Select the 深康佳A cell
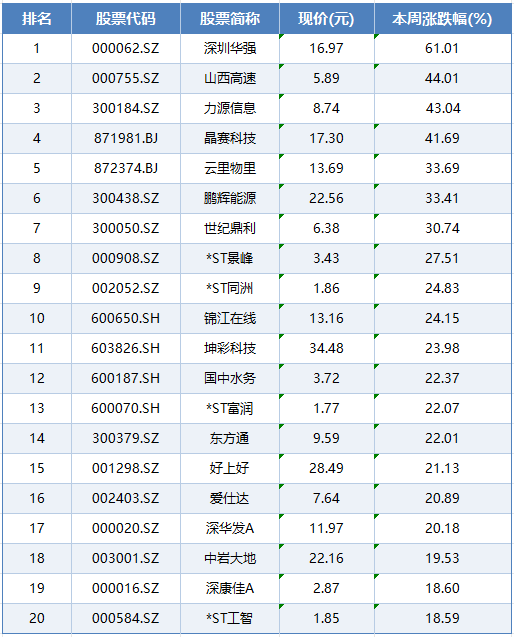This screenshot has width=514, height=637. 230,589
